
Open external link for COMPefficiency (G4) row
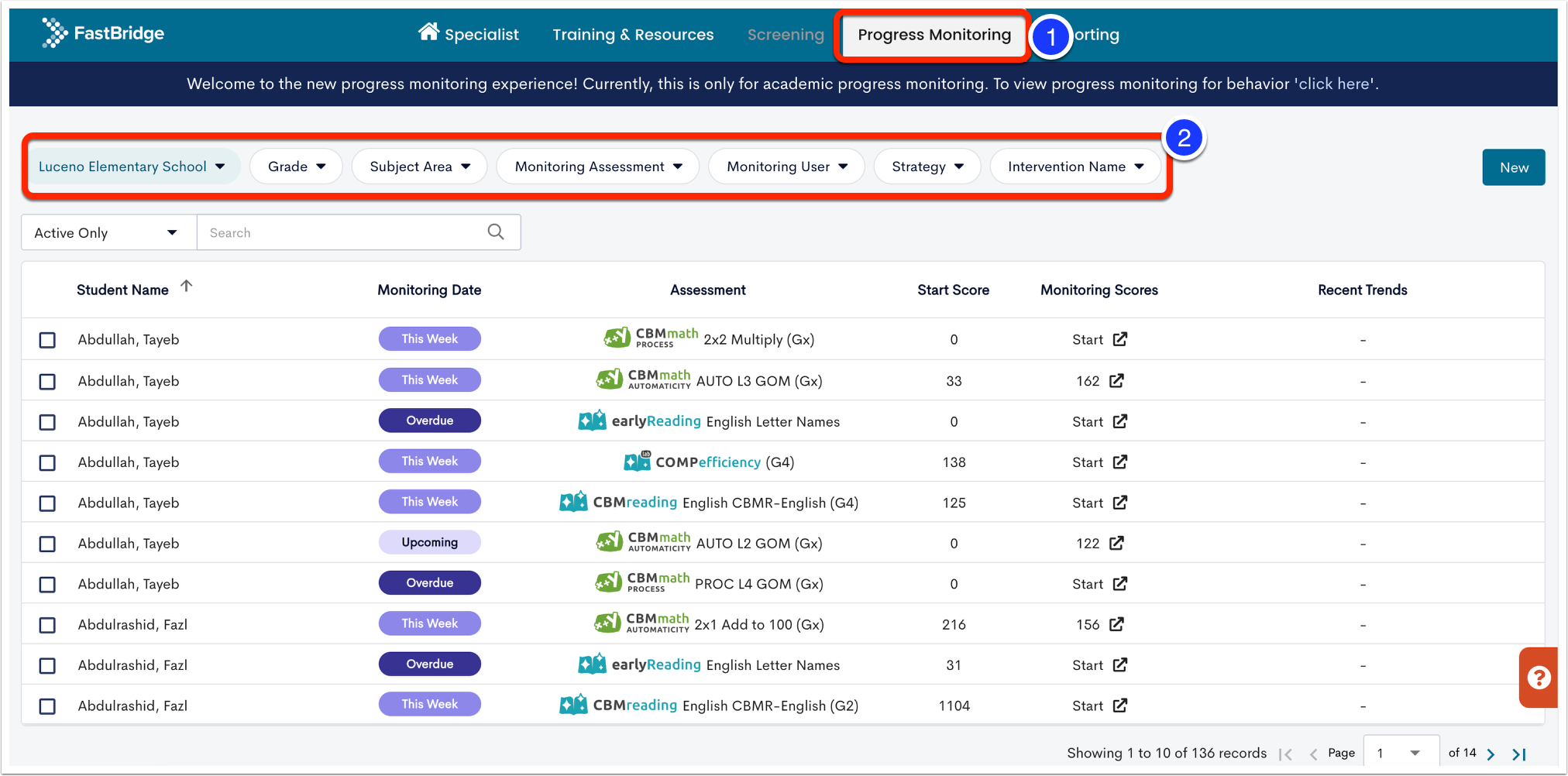[x=1120, y=462]
